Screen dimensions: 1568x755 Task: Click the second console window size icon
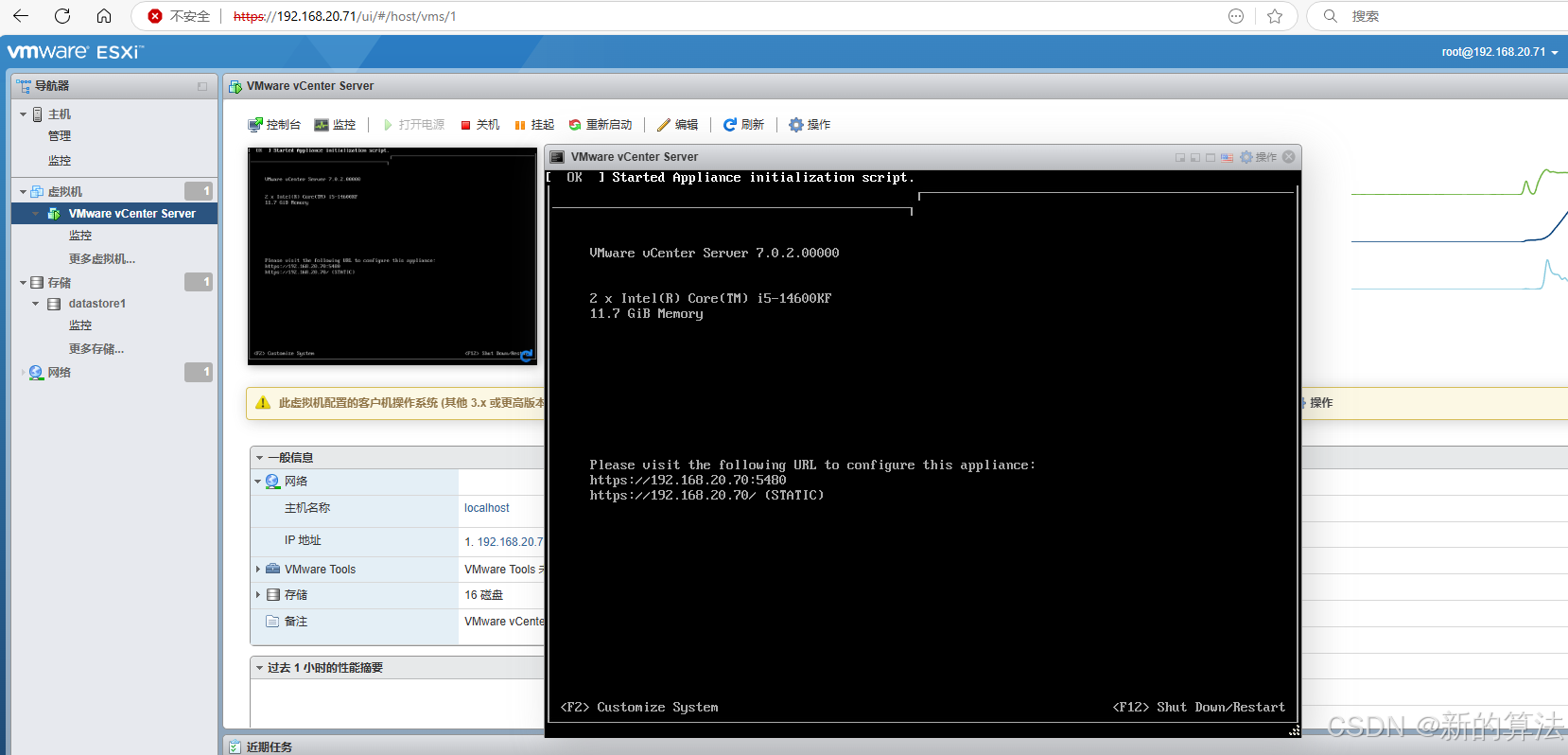click(1195, 157)
